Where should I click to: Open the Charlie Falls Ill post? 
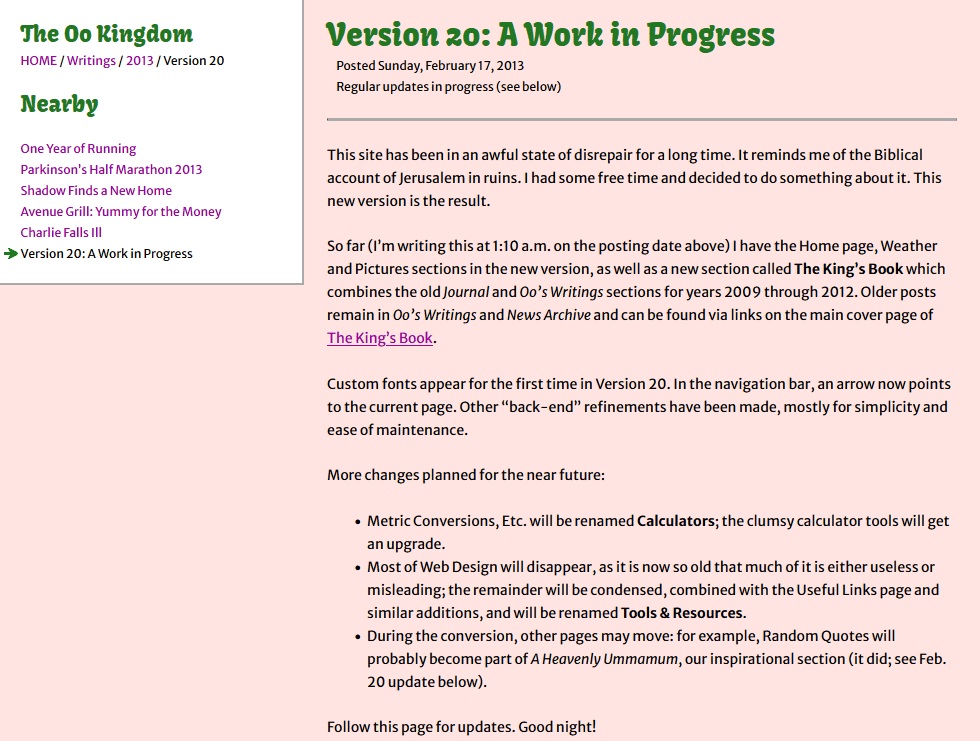pos(61,233)
